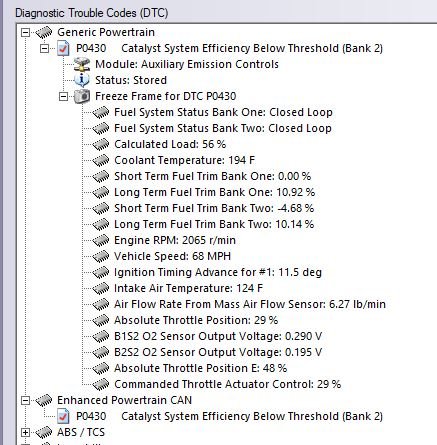Image resolution: width=437 pixels, height=445 pixels.
Task: Select Module: Auxiliary Emission Controls row
Action: point(187,64)
